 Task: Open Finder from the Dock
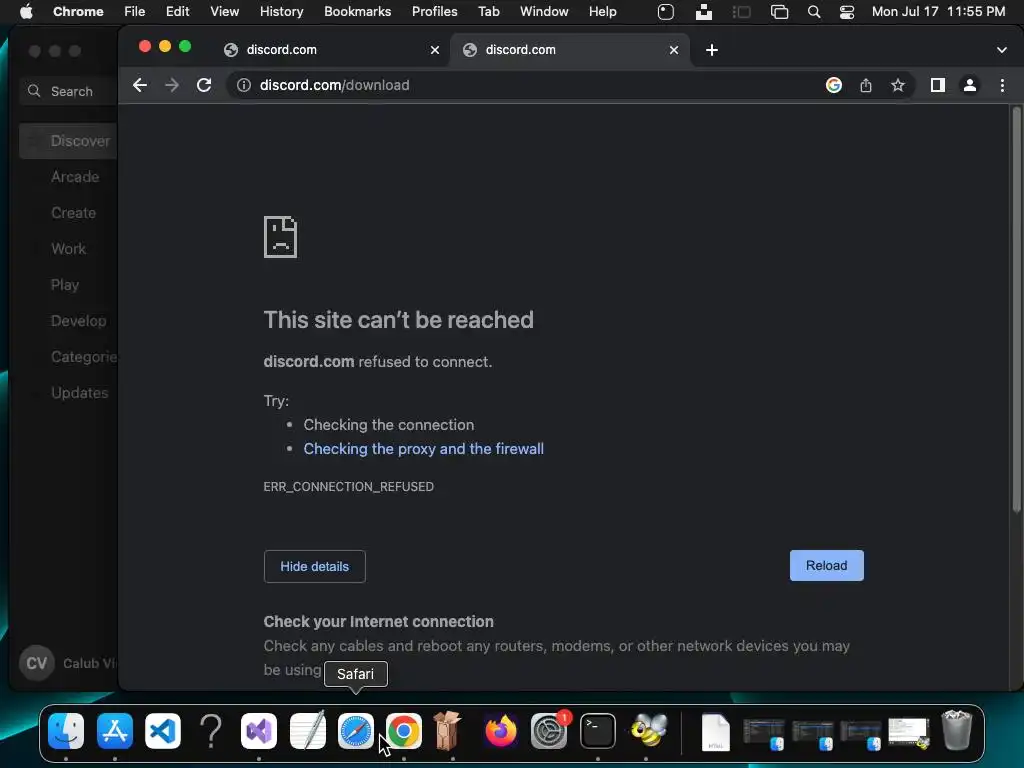coord(66,731)
